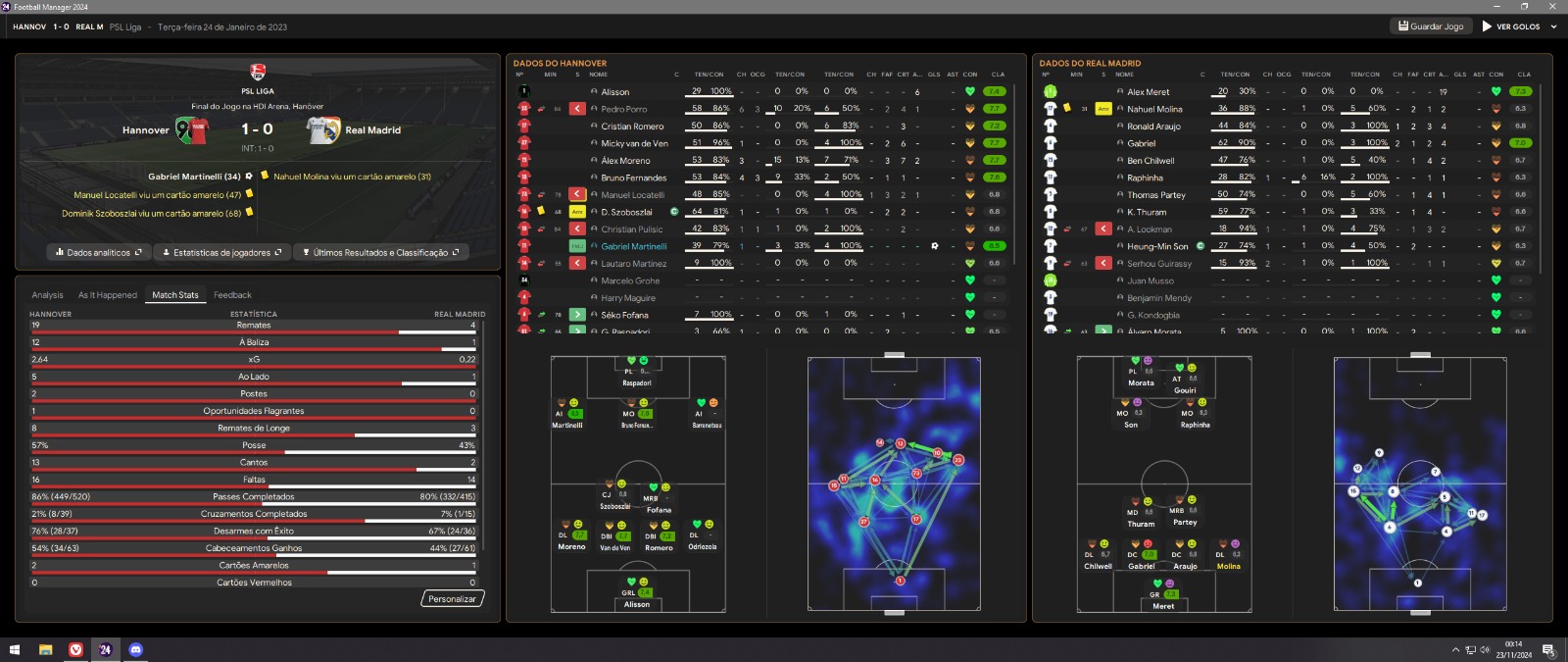Viewport: 1568px width, 662px height.
Task: Open the Dados analíticos panel
Action: pyautogui.click(x=98, y=252)
